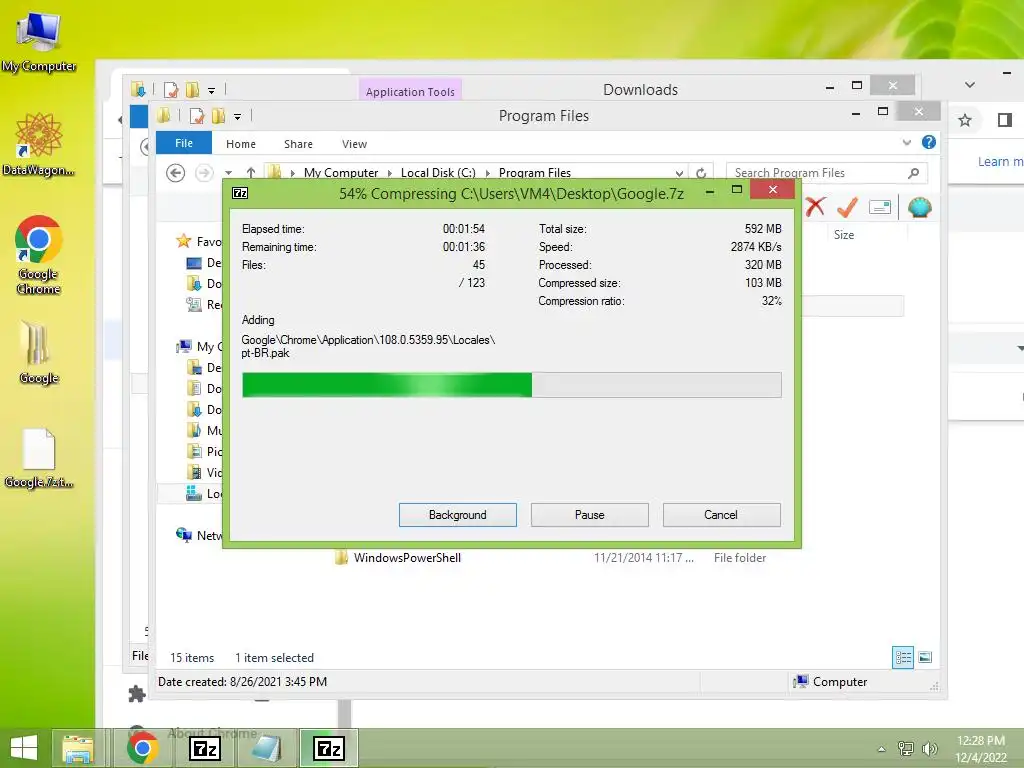Open the notepad-like taskbar app

pos(266,748)
